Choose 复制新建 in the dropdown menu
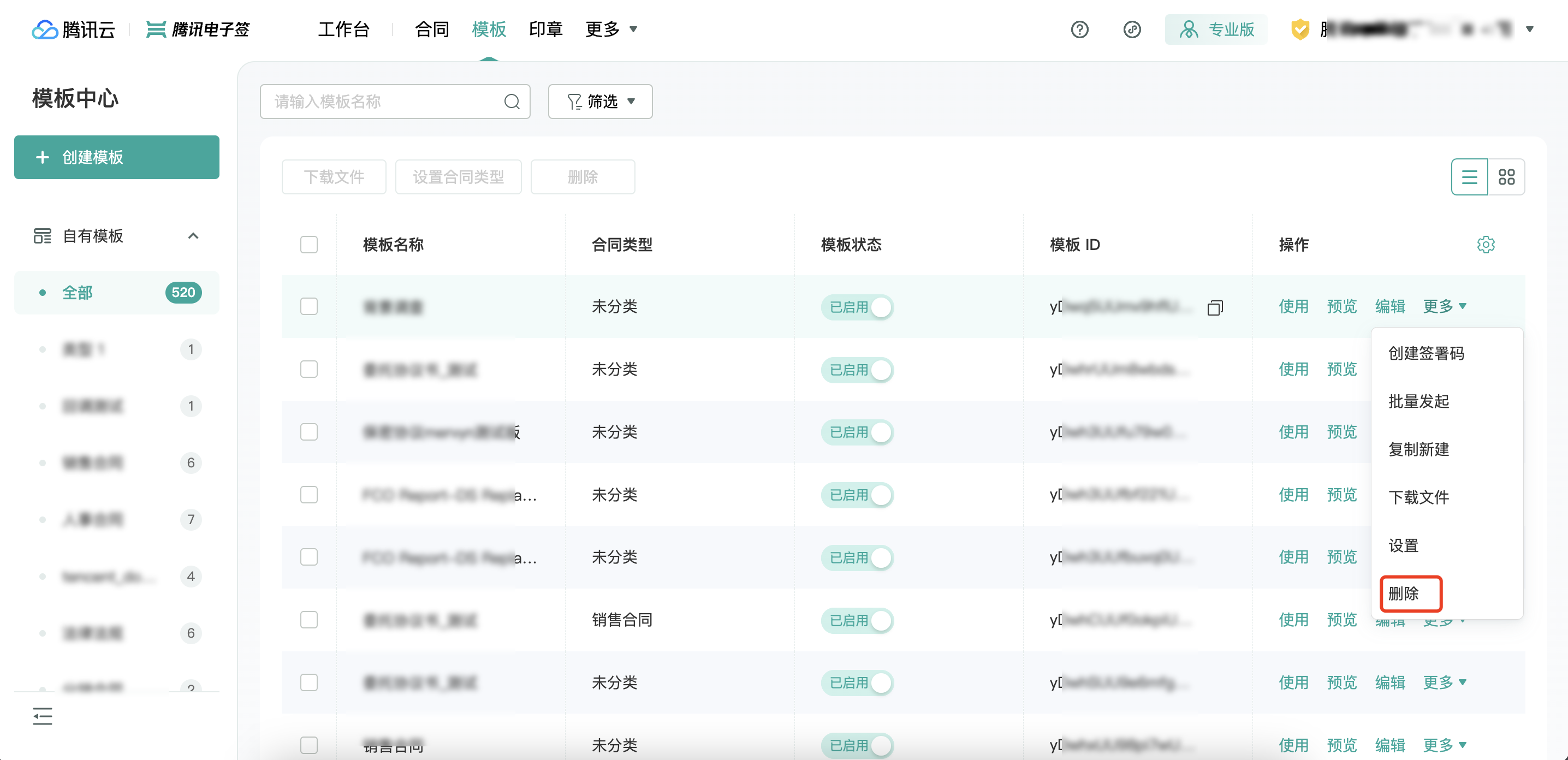The image size is (1568, 760). (x=1418, y=449)
